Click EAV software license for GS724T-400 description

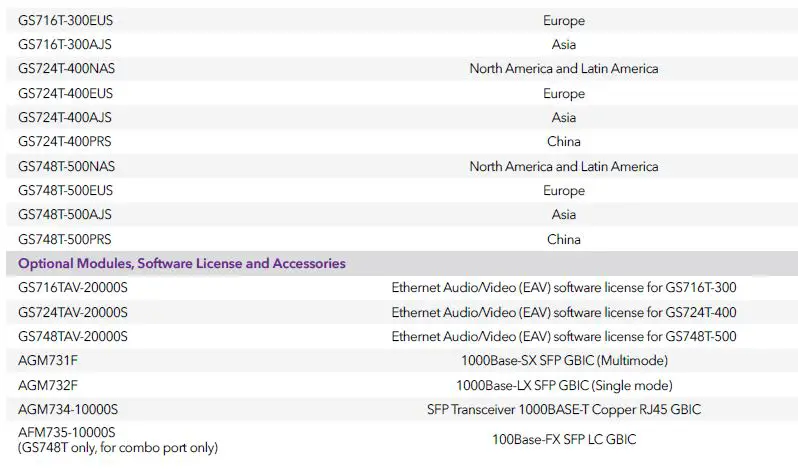tap(563, 312)
